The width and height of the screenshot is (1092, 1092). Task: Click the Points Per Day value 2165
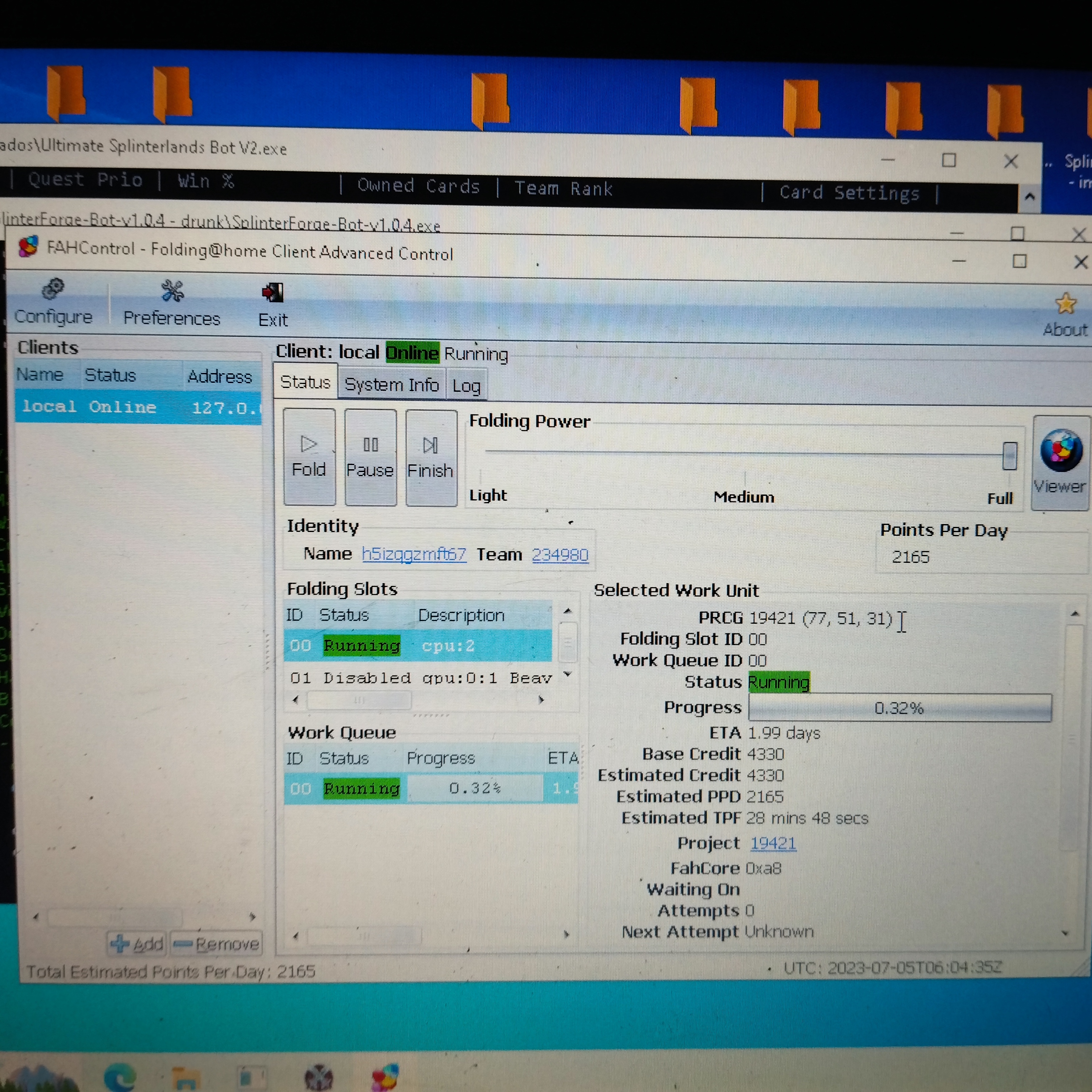pyautogui.click(x=910, y=557)
